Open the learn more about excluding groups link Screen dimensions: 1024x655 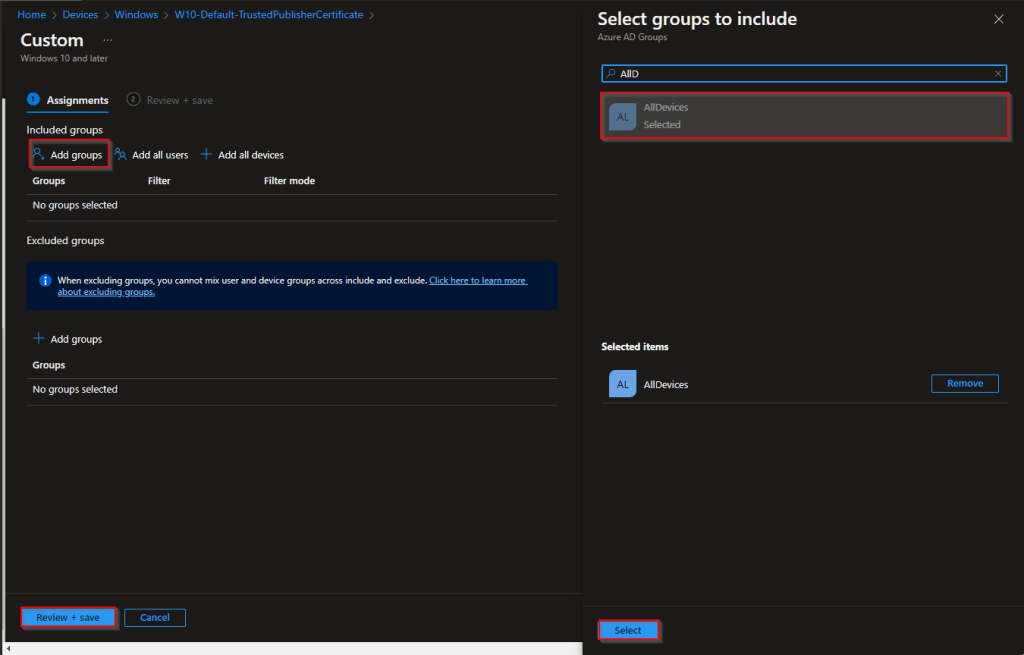477,281
